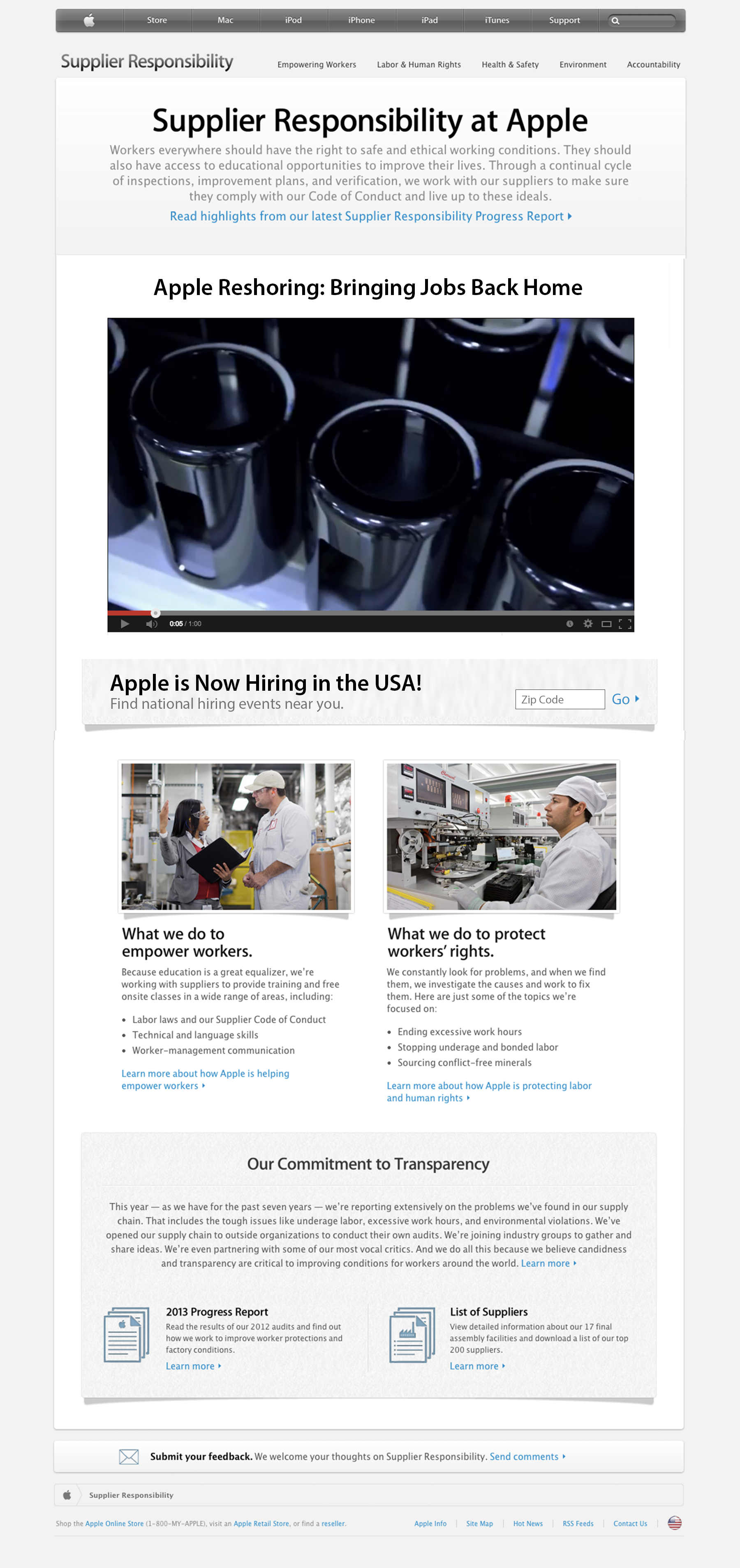This screenshot has height=1568, width=740.
Task: Click the 'Technical and language skills' bullet
Action: (x=195, y=1035)
